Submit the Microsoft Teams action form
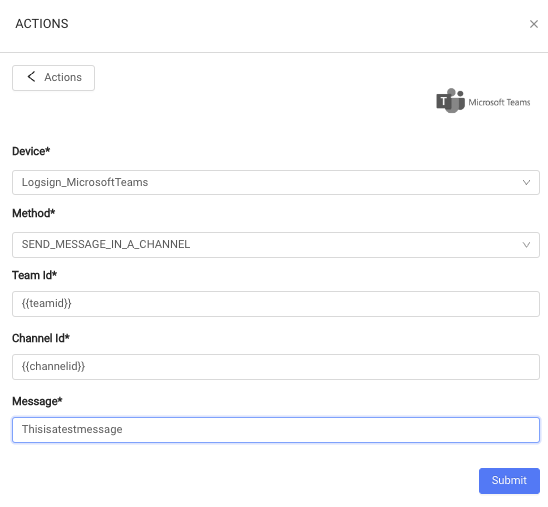The image size is (548, 507). point(509,481)
